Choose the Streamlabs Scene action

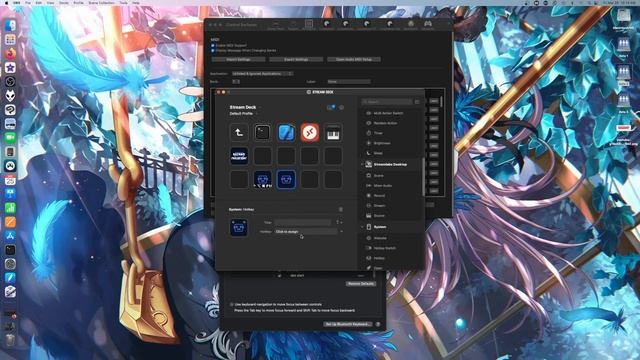pyautogui.click(x=378, y=176)
